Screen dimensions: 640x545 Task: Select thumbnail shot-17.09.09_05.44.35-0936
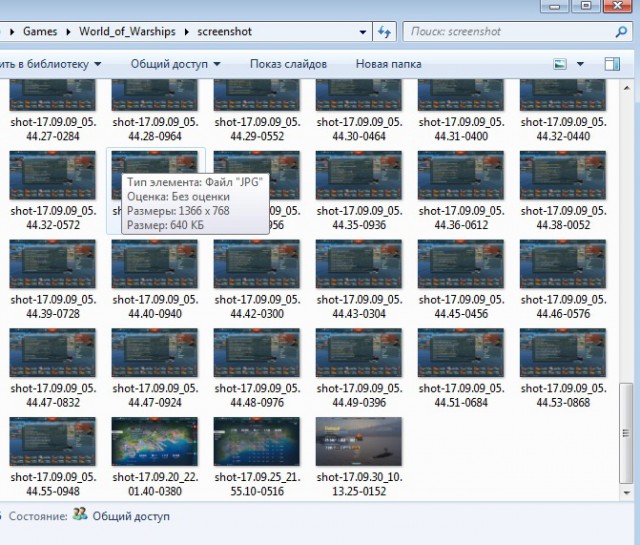click(359, 175)
